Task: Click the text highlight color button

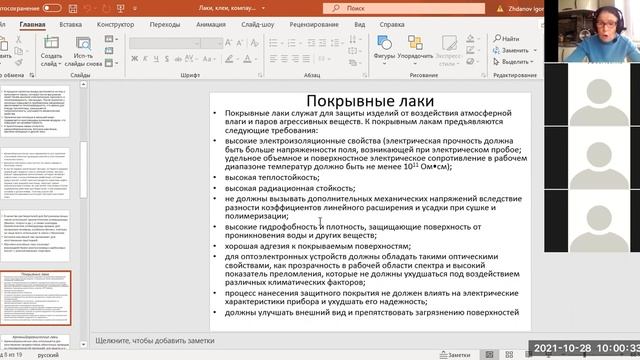Action: (x=229, y=59)
